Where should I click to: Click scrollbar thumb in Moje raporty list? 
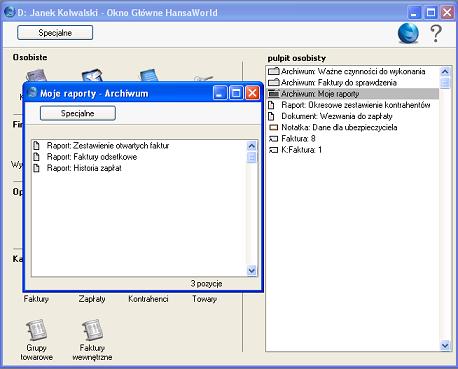coord(252,157)
